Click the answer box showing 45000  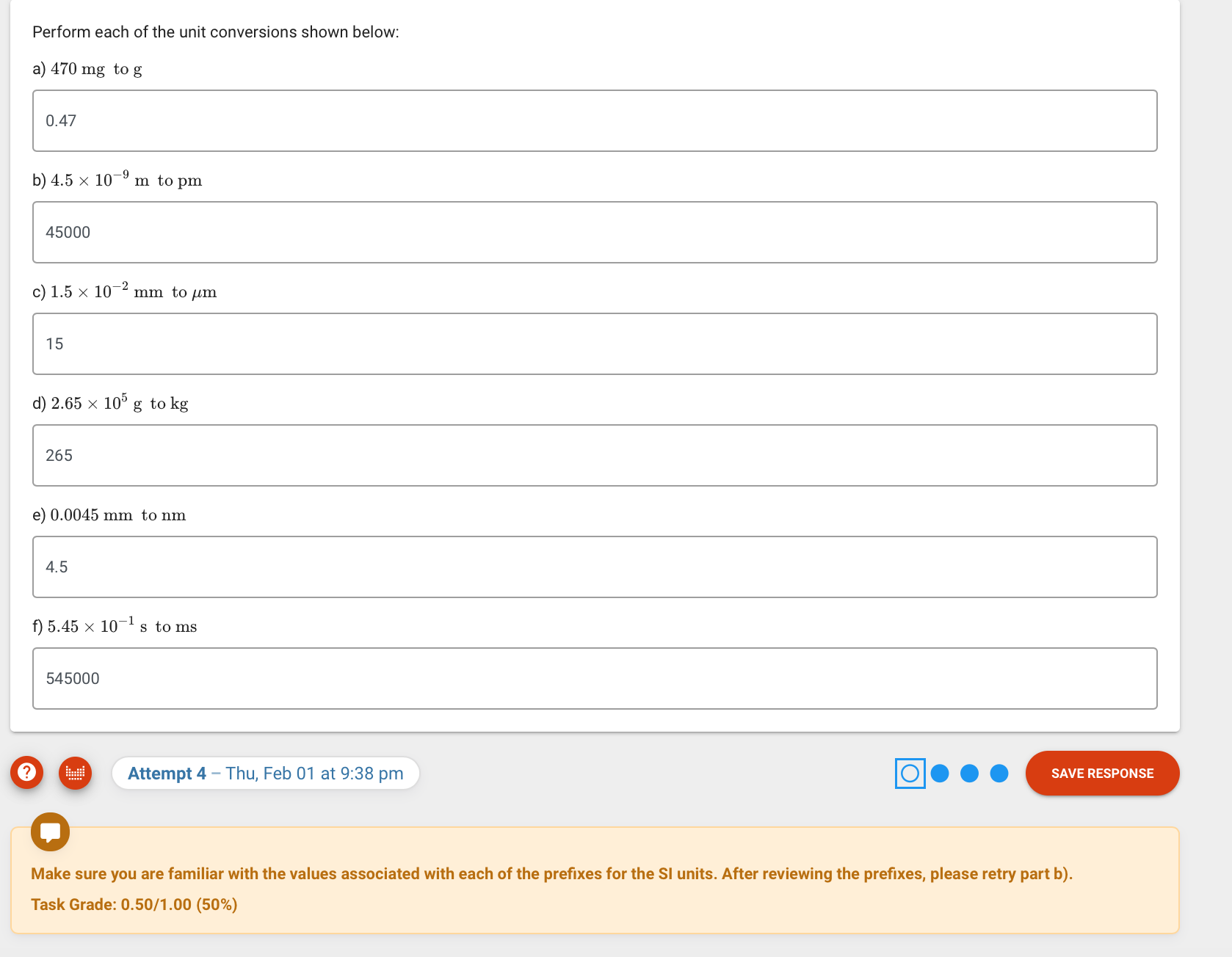click(594, 232)
